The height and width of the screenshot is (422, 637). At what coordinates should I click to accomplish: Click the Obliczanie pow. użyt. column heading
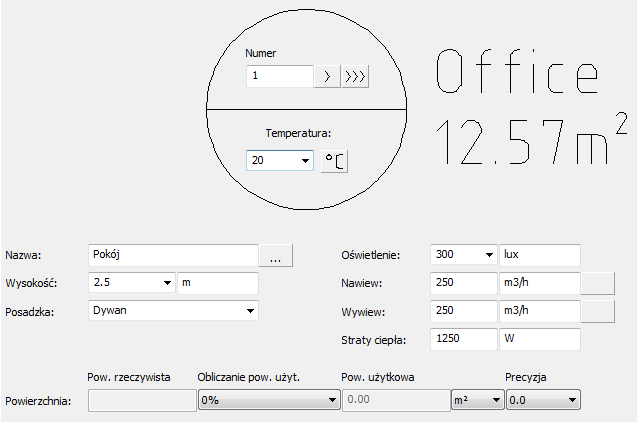click(249, 377)
